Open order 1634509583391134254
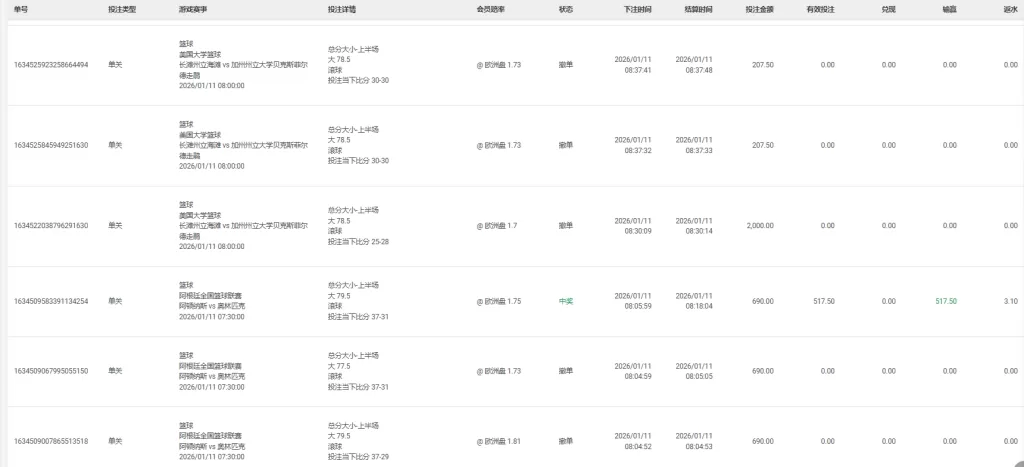 tap(51, 301)
